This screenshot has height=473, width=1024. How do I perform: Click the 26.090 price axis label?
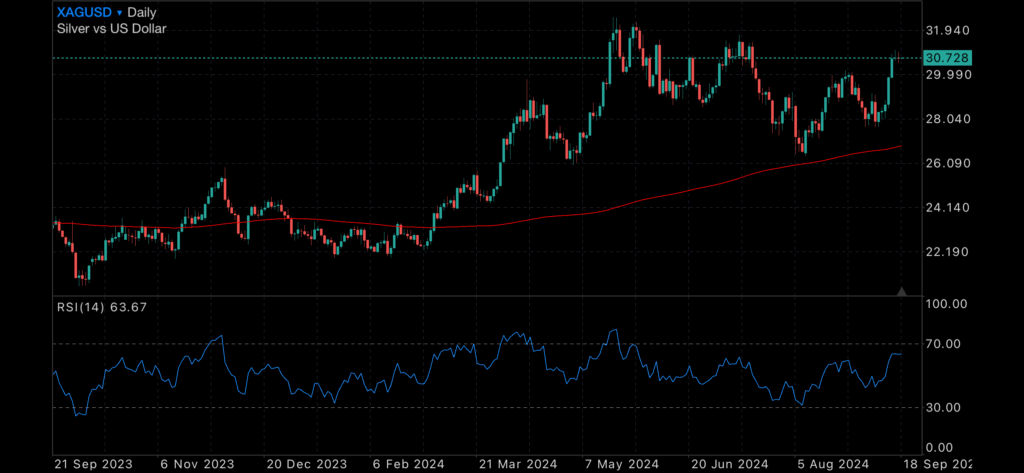(948, 163)
